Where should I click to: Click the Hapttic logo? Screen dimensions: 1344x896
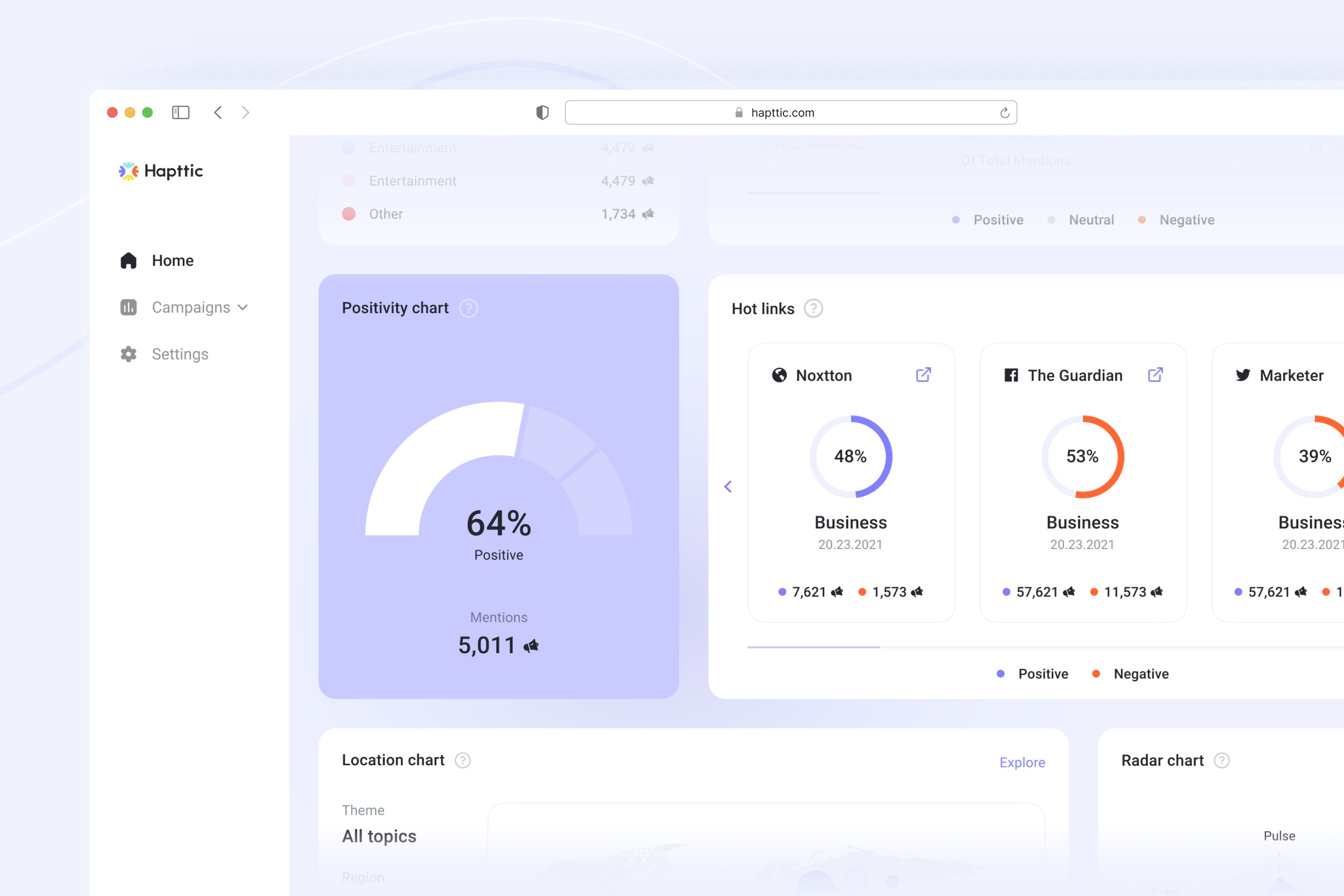point(160,171)
